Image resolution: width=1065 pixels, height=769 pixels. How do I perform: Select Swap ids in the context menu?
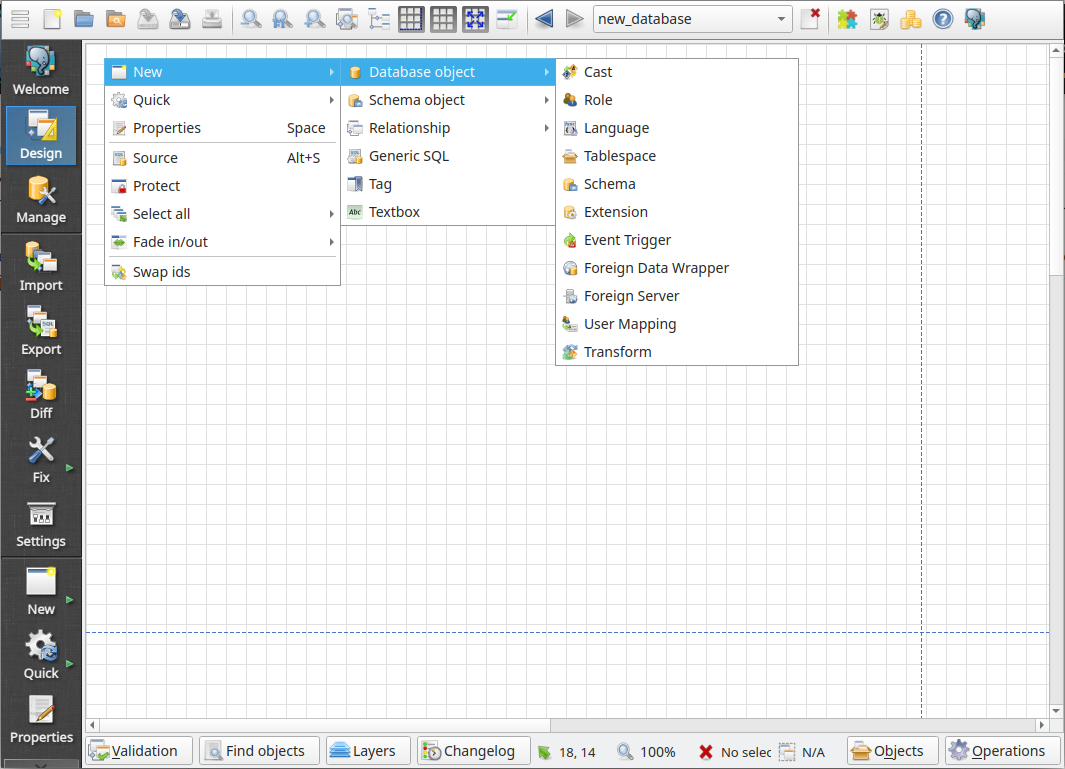(222, 272)
